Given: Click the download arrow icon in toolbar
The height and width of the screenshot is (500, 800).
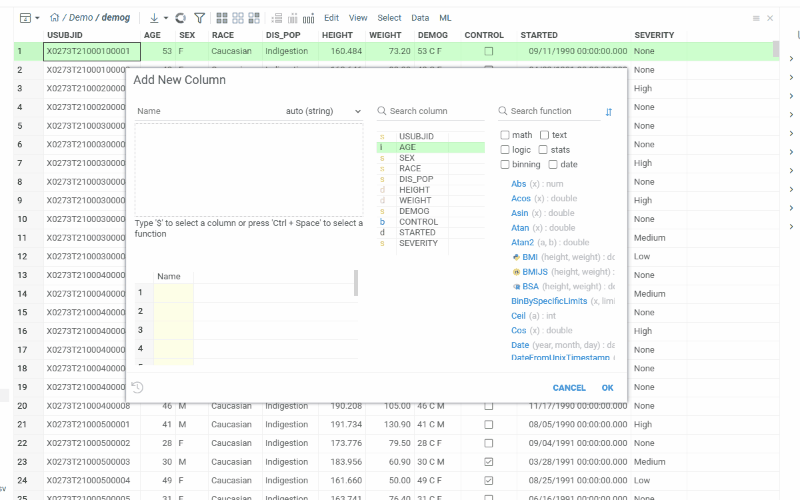Looking at the screenshot, I should coord(154,18).
